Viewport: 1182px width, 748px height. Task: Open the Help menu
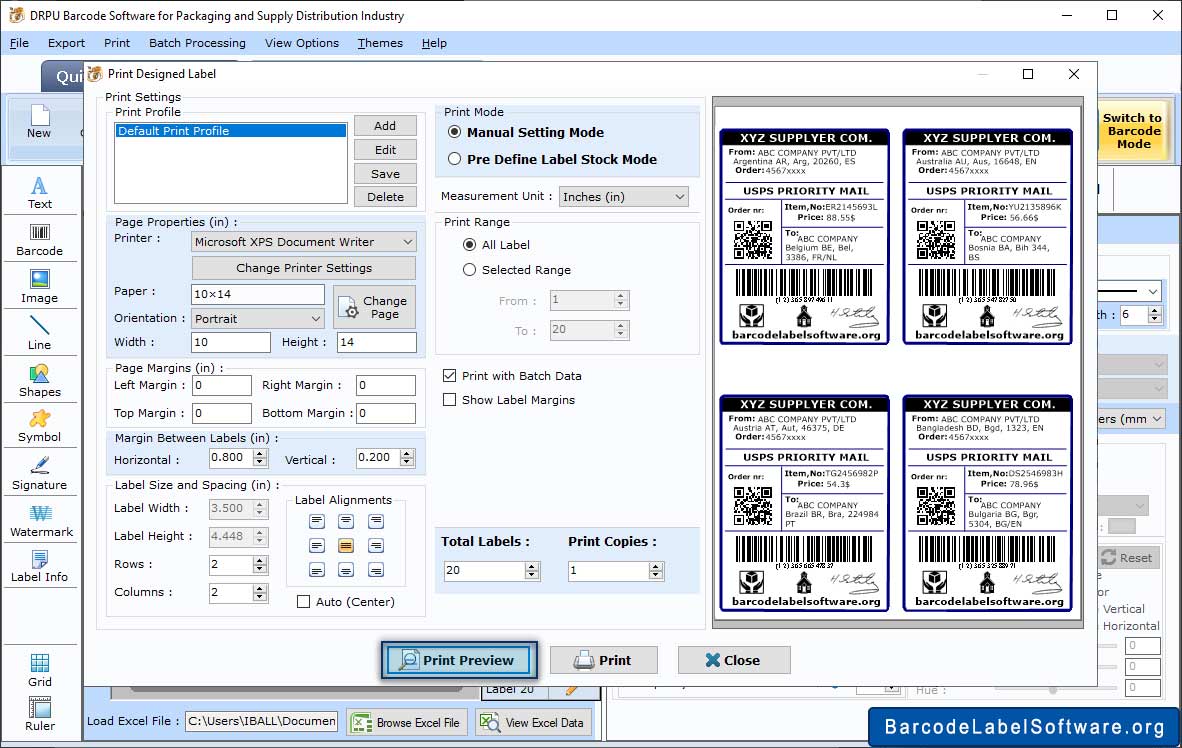pyautogui.click(x=434, y=43)
